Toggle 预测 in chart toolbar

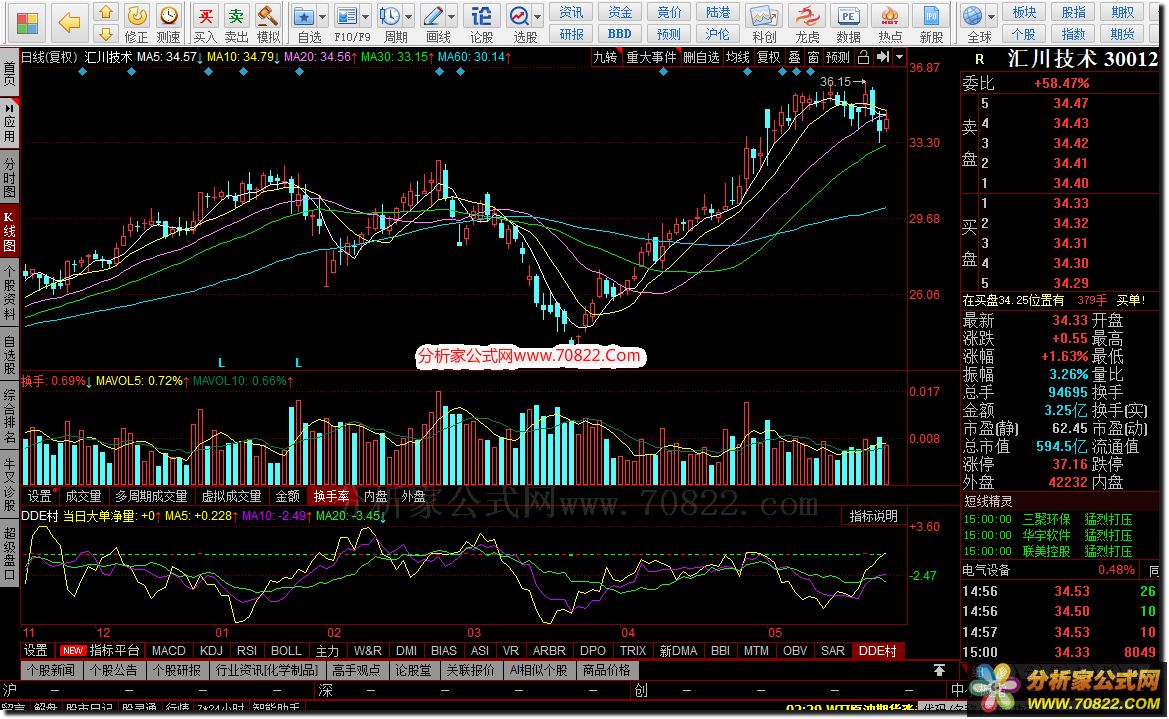(x=838, y=57)
